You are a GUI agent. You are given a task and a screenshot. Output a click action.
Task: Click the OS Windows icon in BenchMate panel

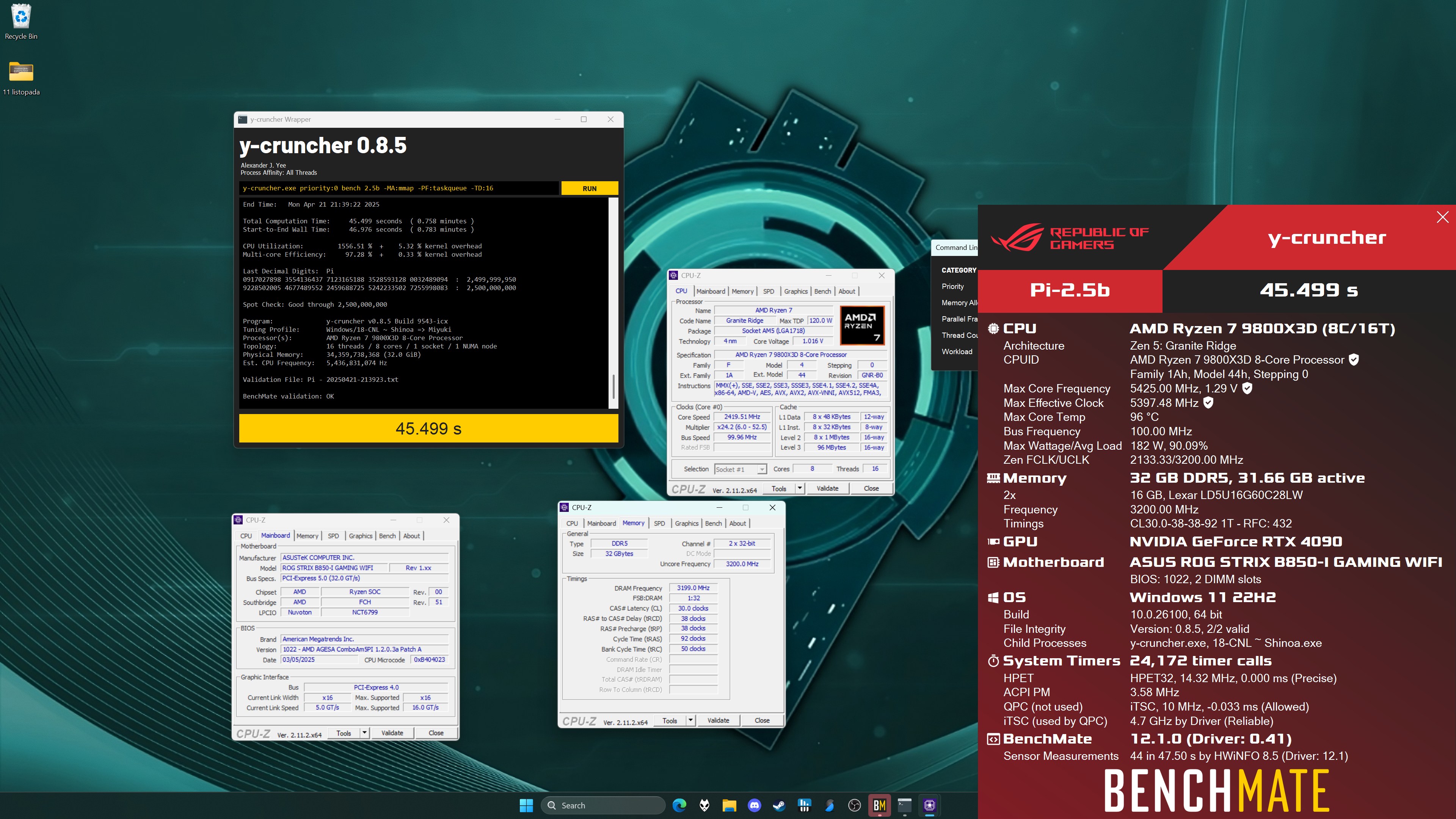pos(993,598)
